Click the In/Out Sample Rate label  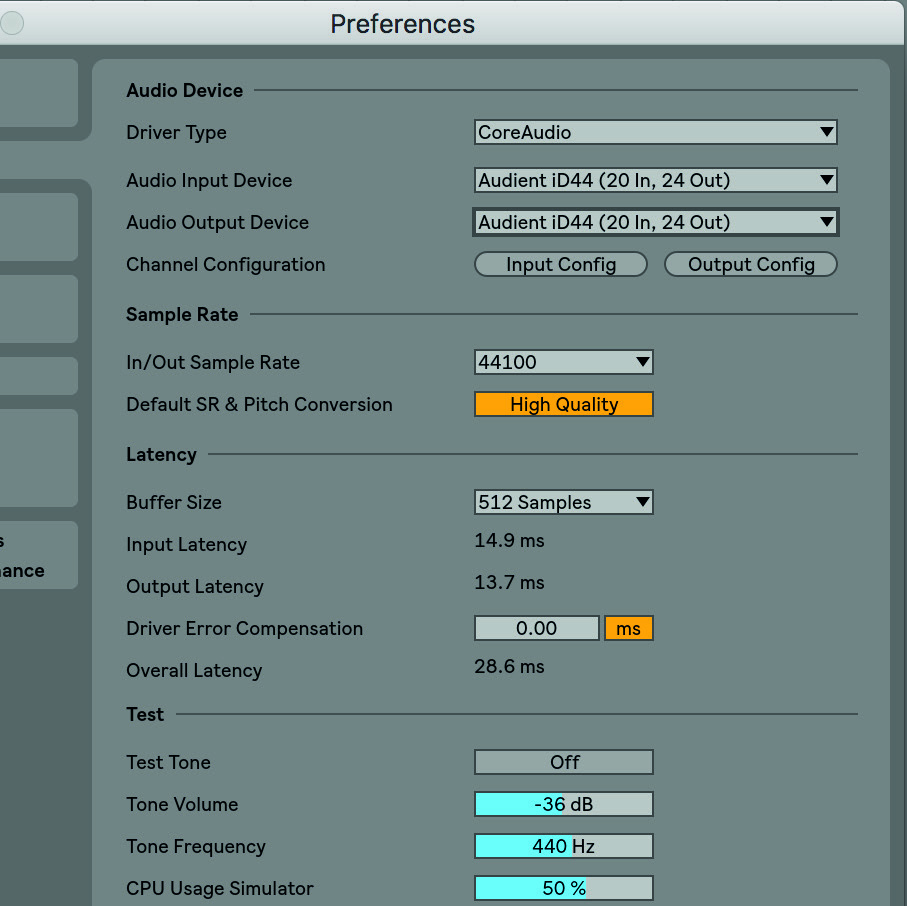(213, 362)
